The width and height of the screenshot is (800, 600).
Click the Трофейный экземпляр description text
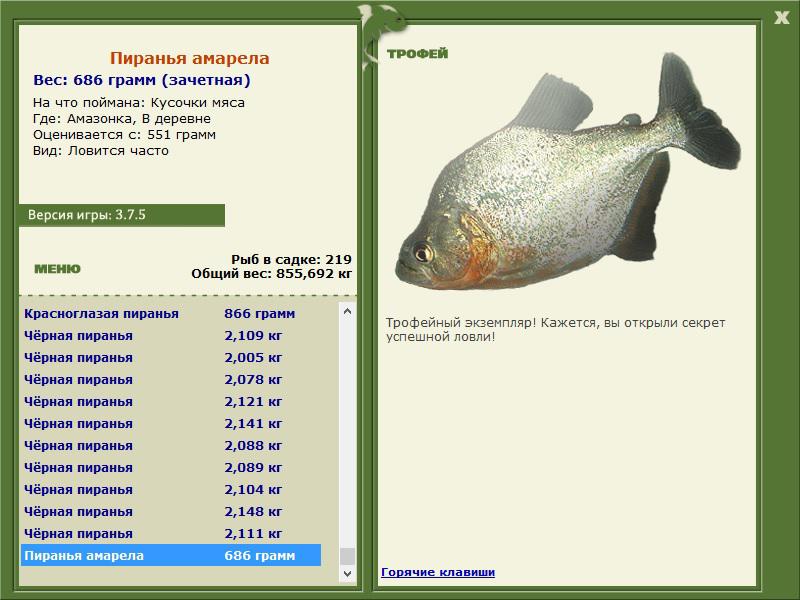555,330
